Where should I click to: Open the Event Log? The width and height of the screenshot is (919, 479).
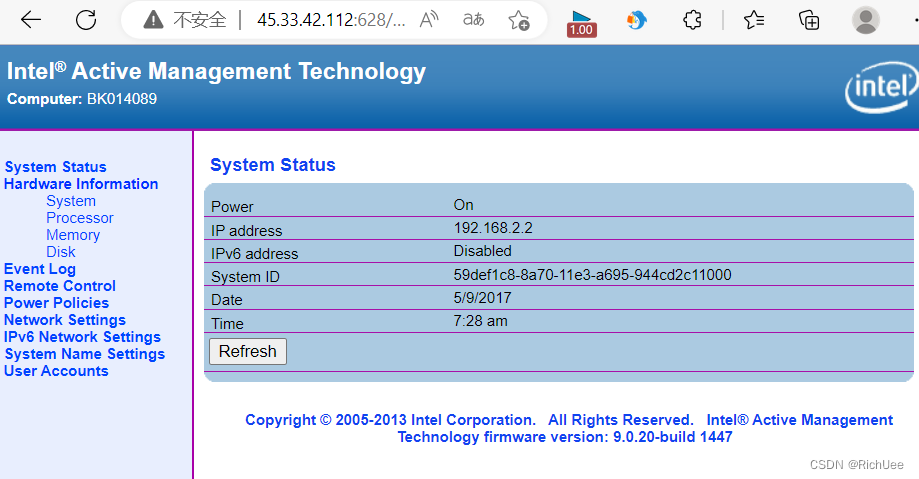[x=40, y=269]
